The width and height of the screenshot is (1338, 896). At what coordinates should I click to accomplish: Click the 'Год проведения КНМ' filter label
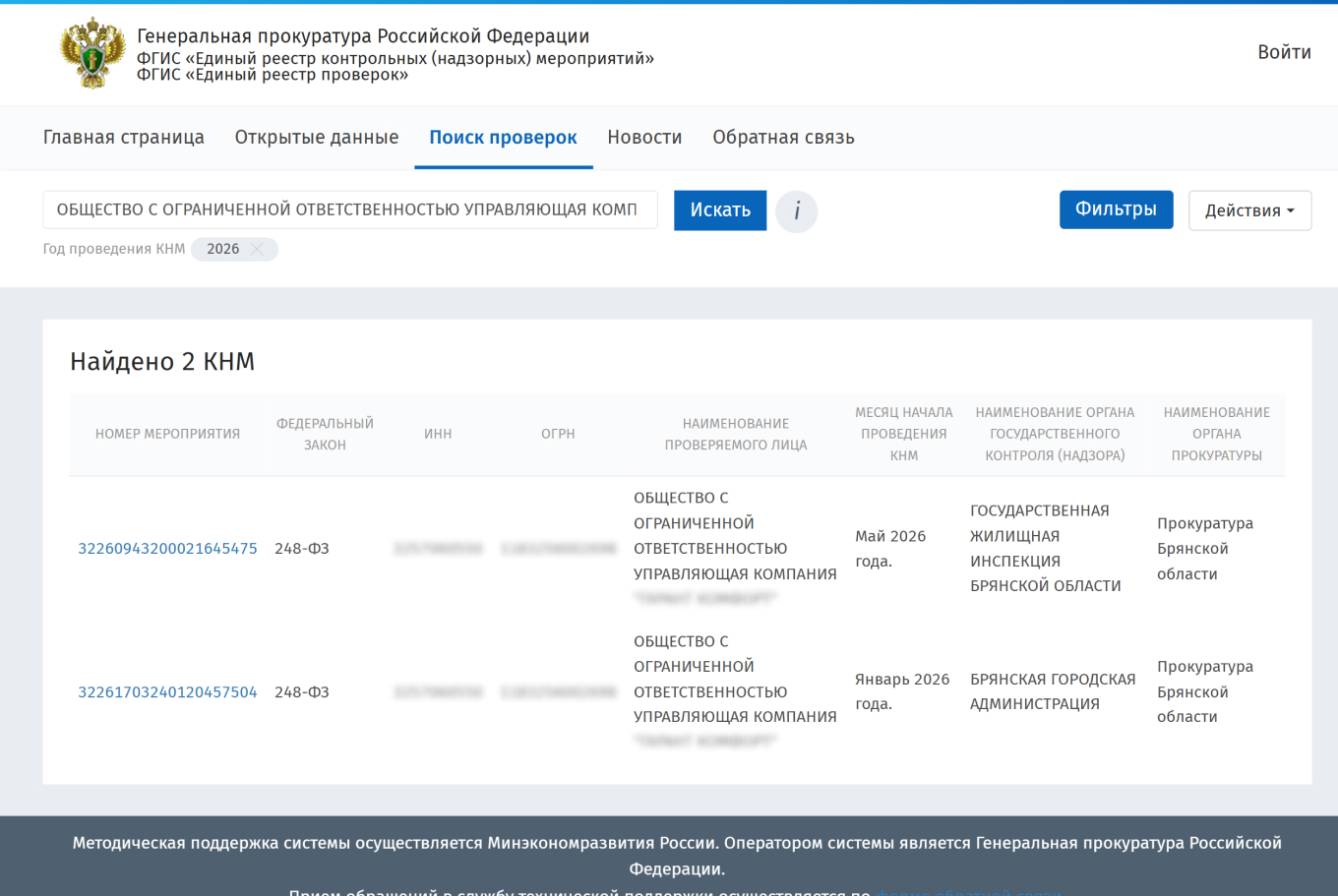[114, 249]
